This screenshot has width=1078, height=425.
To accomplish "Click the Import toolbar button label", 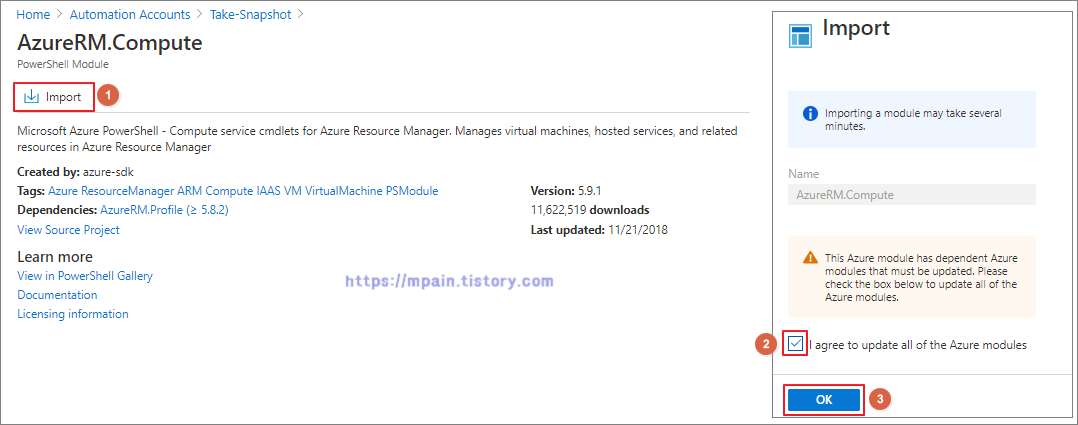I will pyautogui.click(x=63, y=97).
